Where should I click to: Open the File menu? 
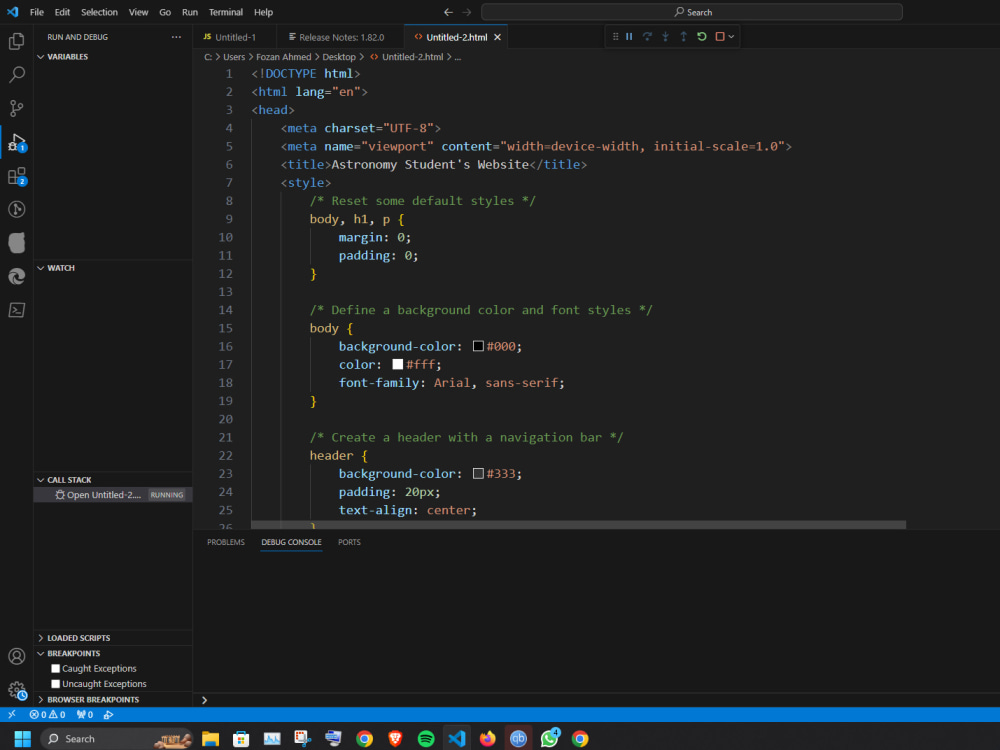tap(37, 12)
